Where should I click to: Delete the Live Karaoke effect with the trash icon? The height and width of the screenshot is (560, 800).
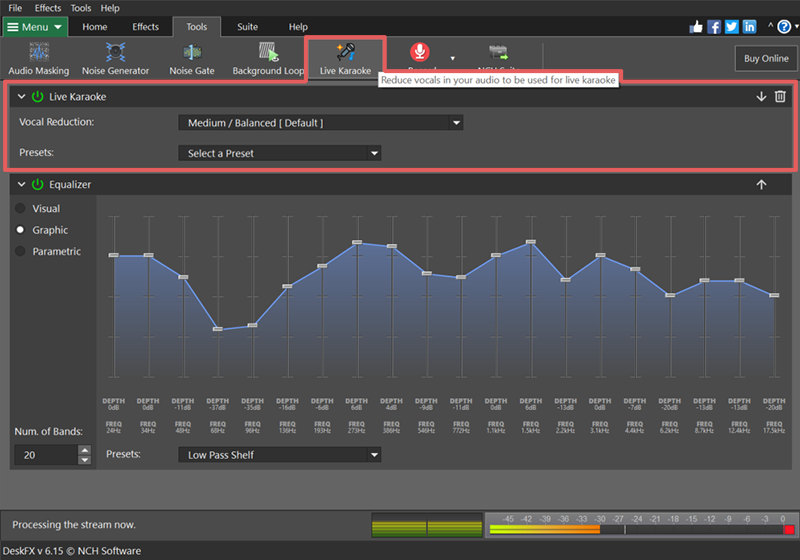(x=780, y=96)
